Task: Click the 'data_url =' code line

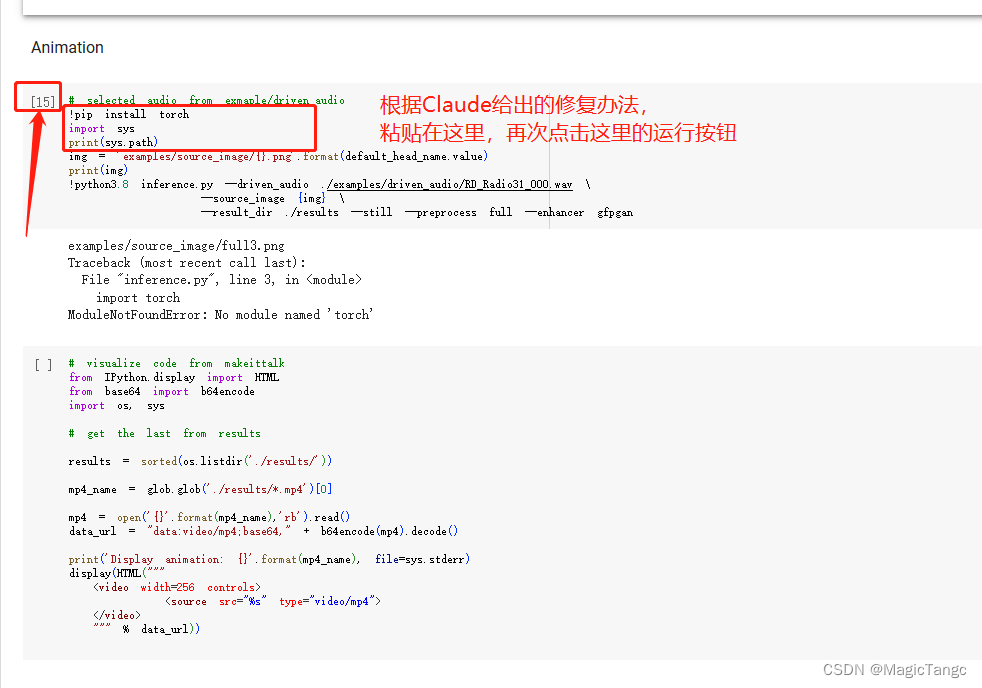Action: [264, 531]
